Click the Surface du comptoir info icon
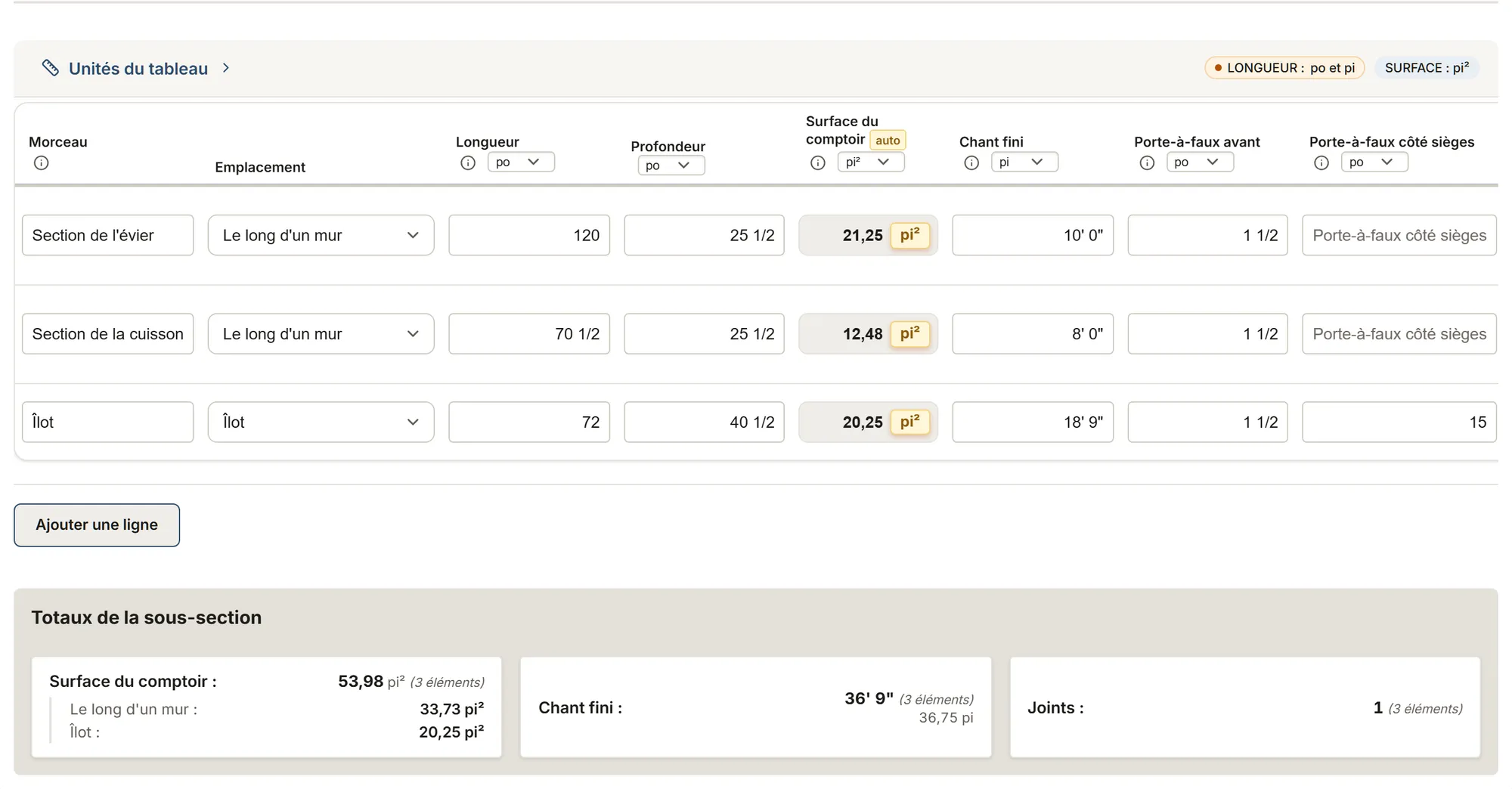This screenshot has width=1512, height=789. [x=818, y=162]
